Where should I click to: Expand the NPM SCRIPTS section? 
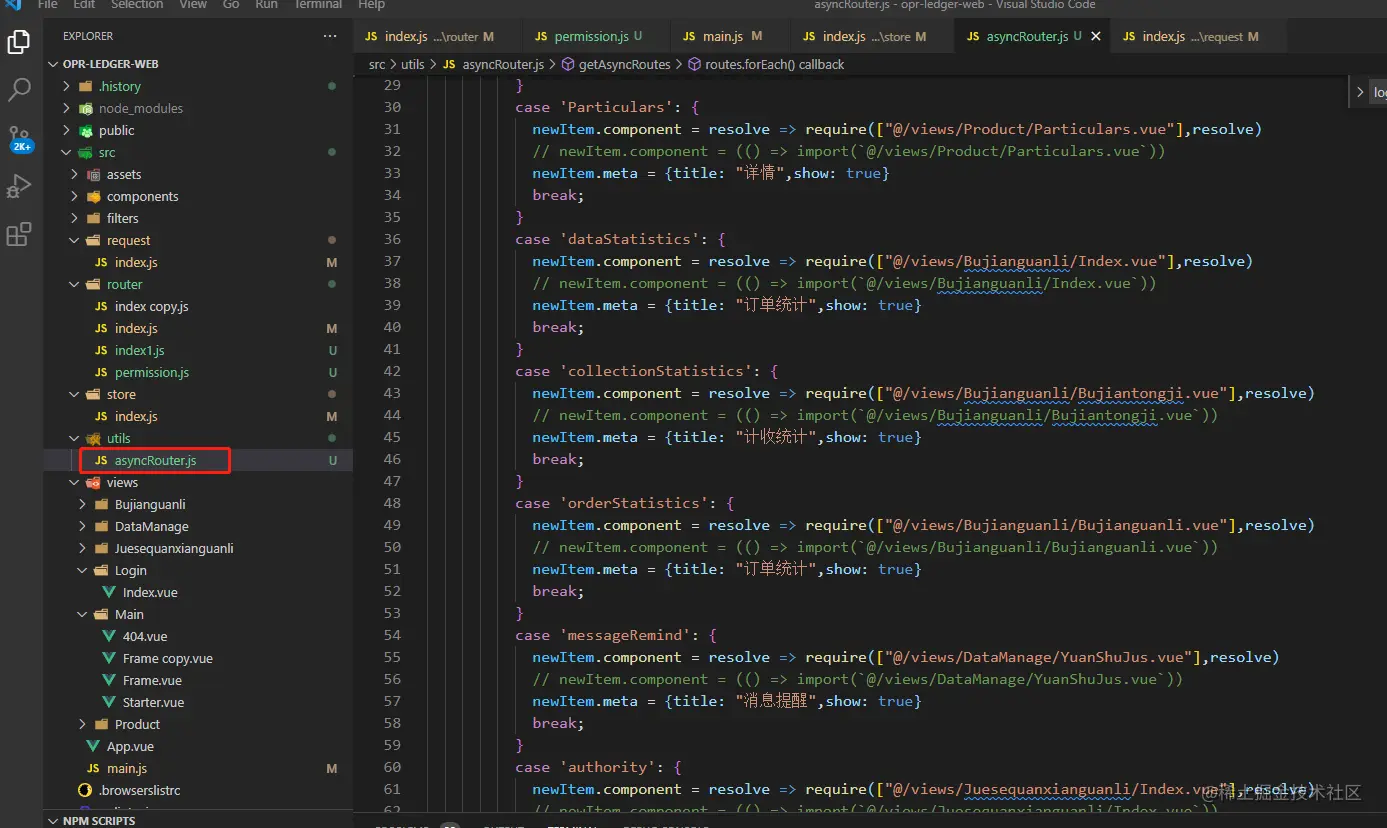[198, 820]
